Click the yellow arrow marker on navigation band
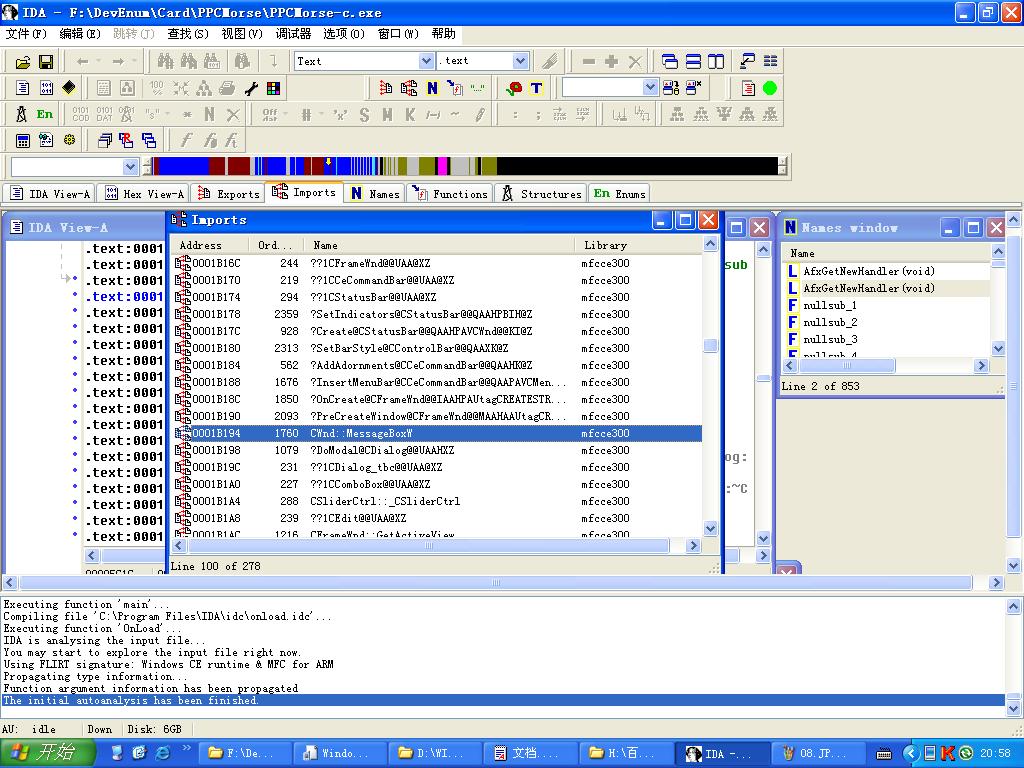The height and width of the screenshot is (768, 1024). (x=328, y=162)
